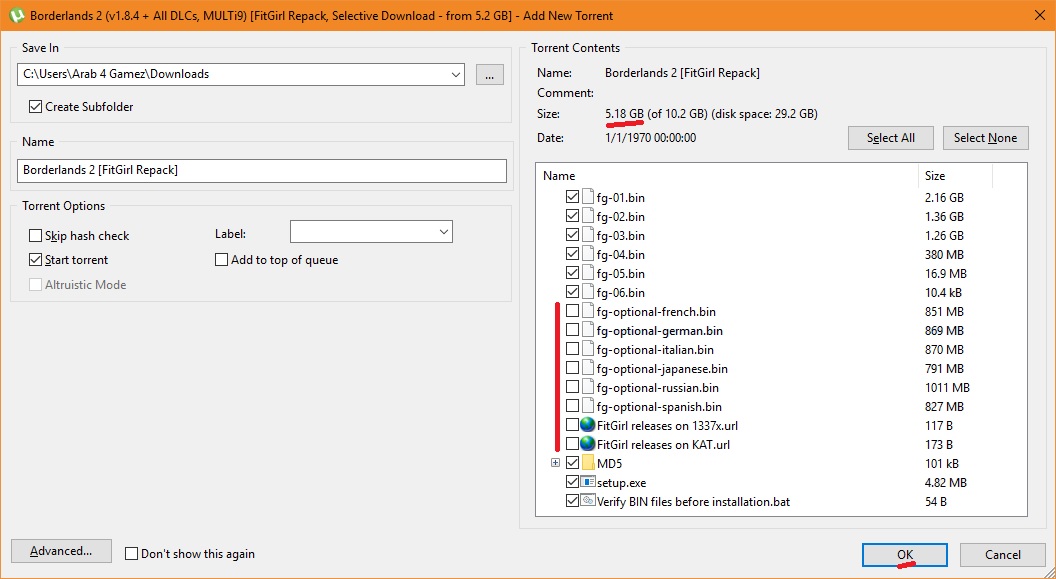Click the uTorrent logo in title bar
Screen dimensions: 1056x579
(x=15, y=14)
